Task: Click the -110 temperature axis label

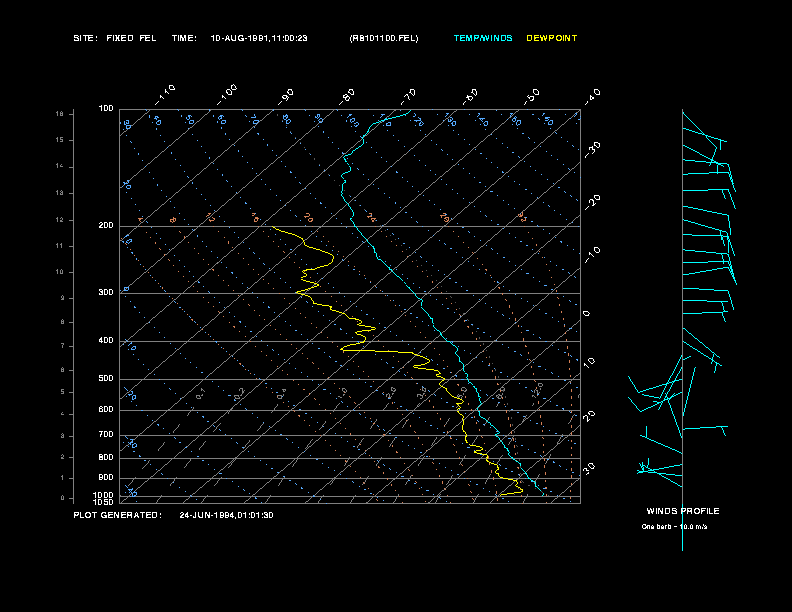Action: 165,95
